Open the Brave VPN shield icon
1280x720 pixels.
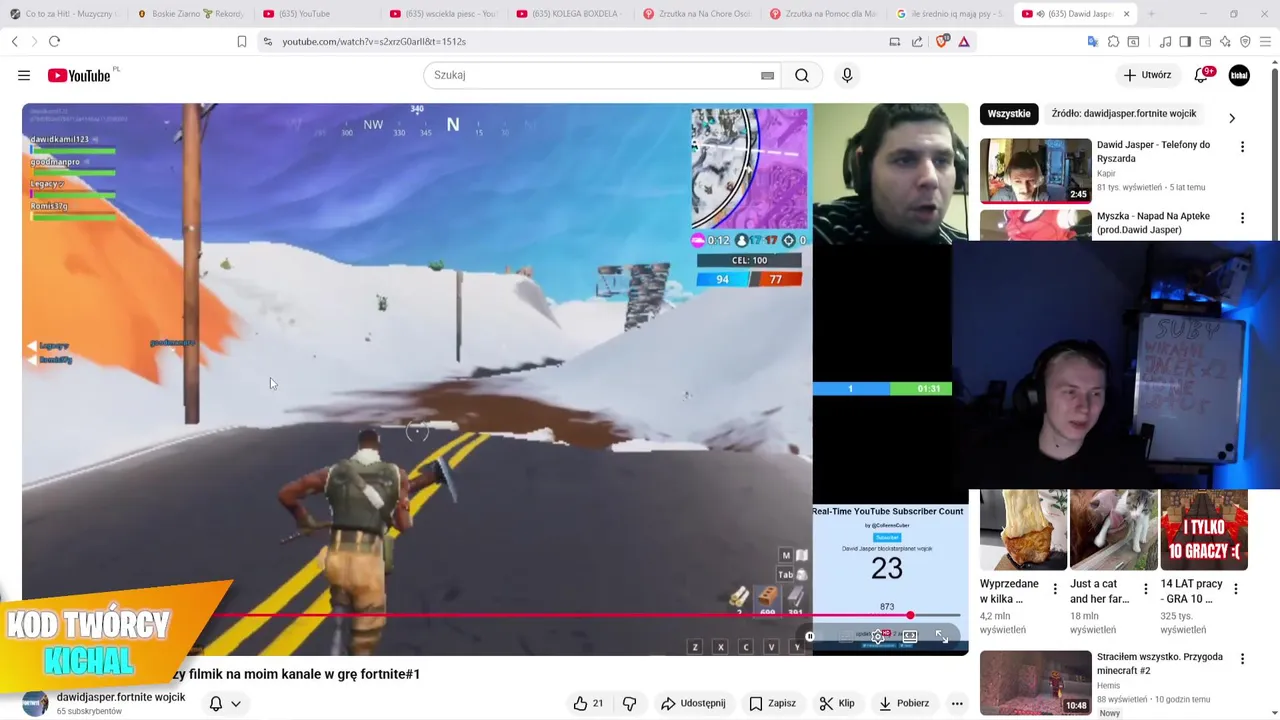pyautogui.click(x=1245, y=41)
